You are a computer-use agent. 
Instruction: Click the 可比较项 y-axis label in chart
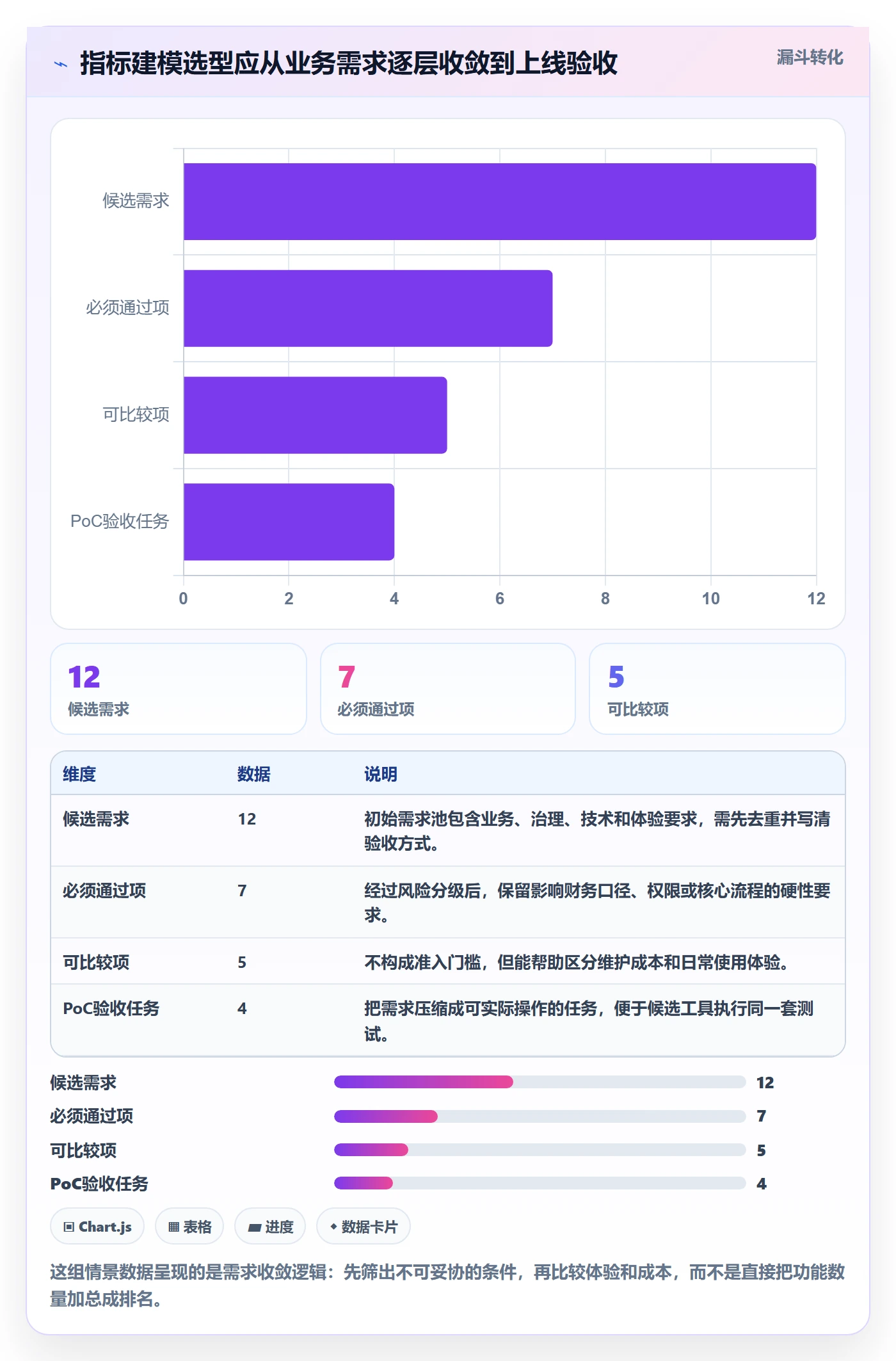136,415
